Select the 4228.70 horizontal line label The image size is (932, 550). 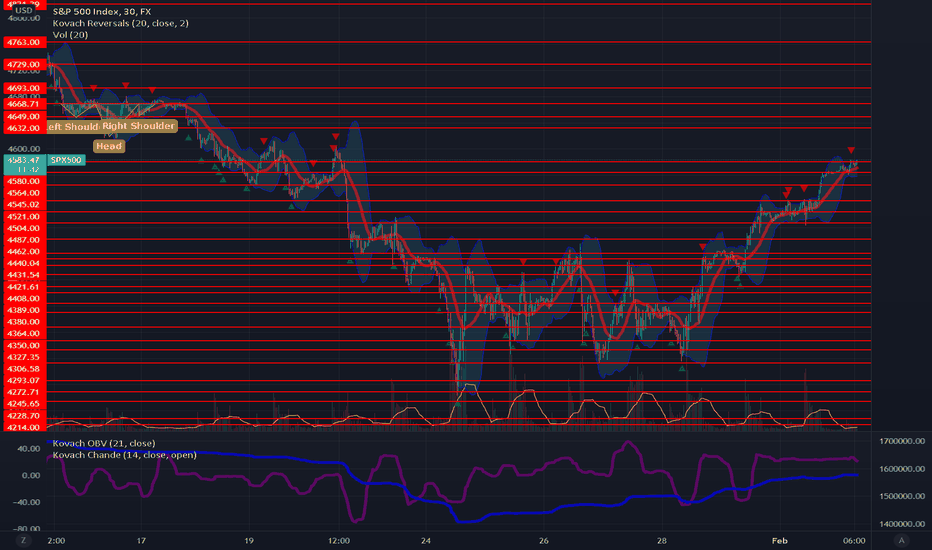[24, 416]
